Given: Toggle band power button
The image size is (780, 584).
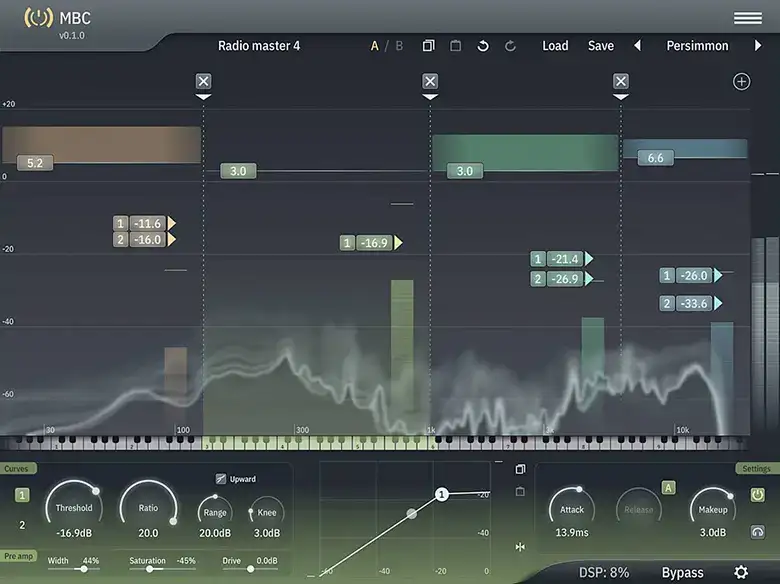Looking at the screenshot, I should (757, 494).
